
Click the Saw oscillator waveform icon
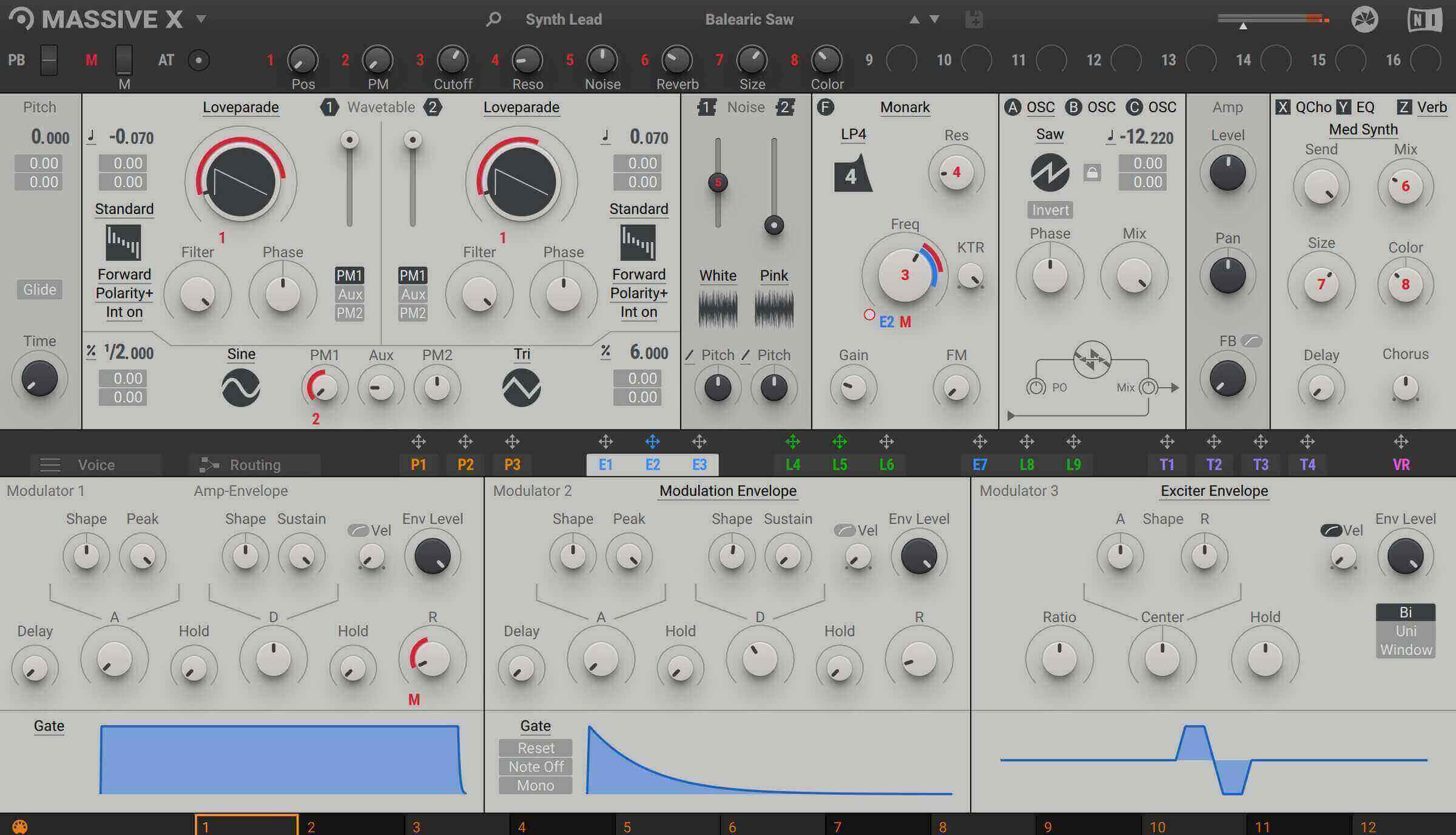pyautogui.click(x=1050, y=172)
